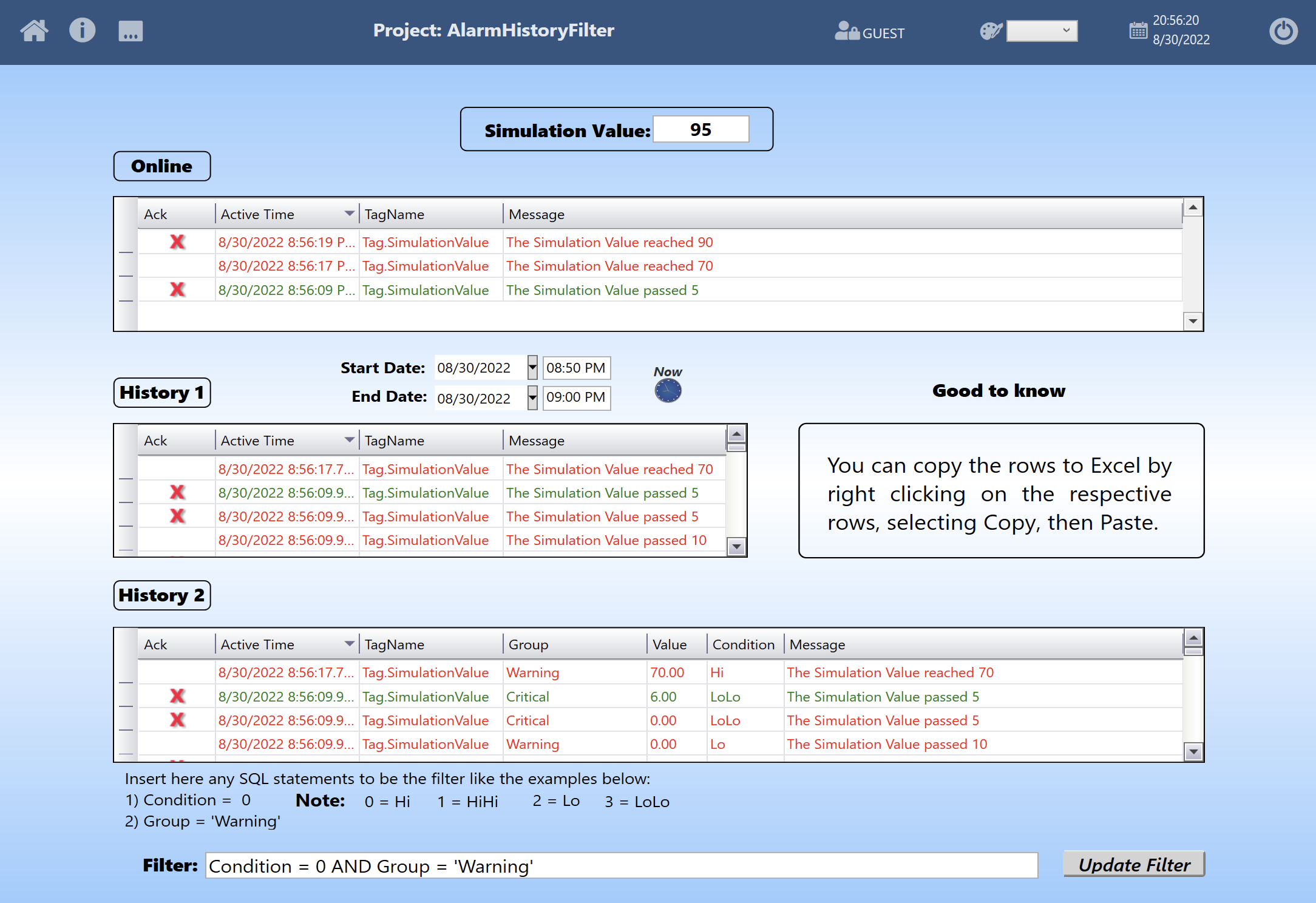Click red X ack on History 1 green 'passed 5' row
Screen dimensions: 1316x903
point(177,492)
